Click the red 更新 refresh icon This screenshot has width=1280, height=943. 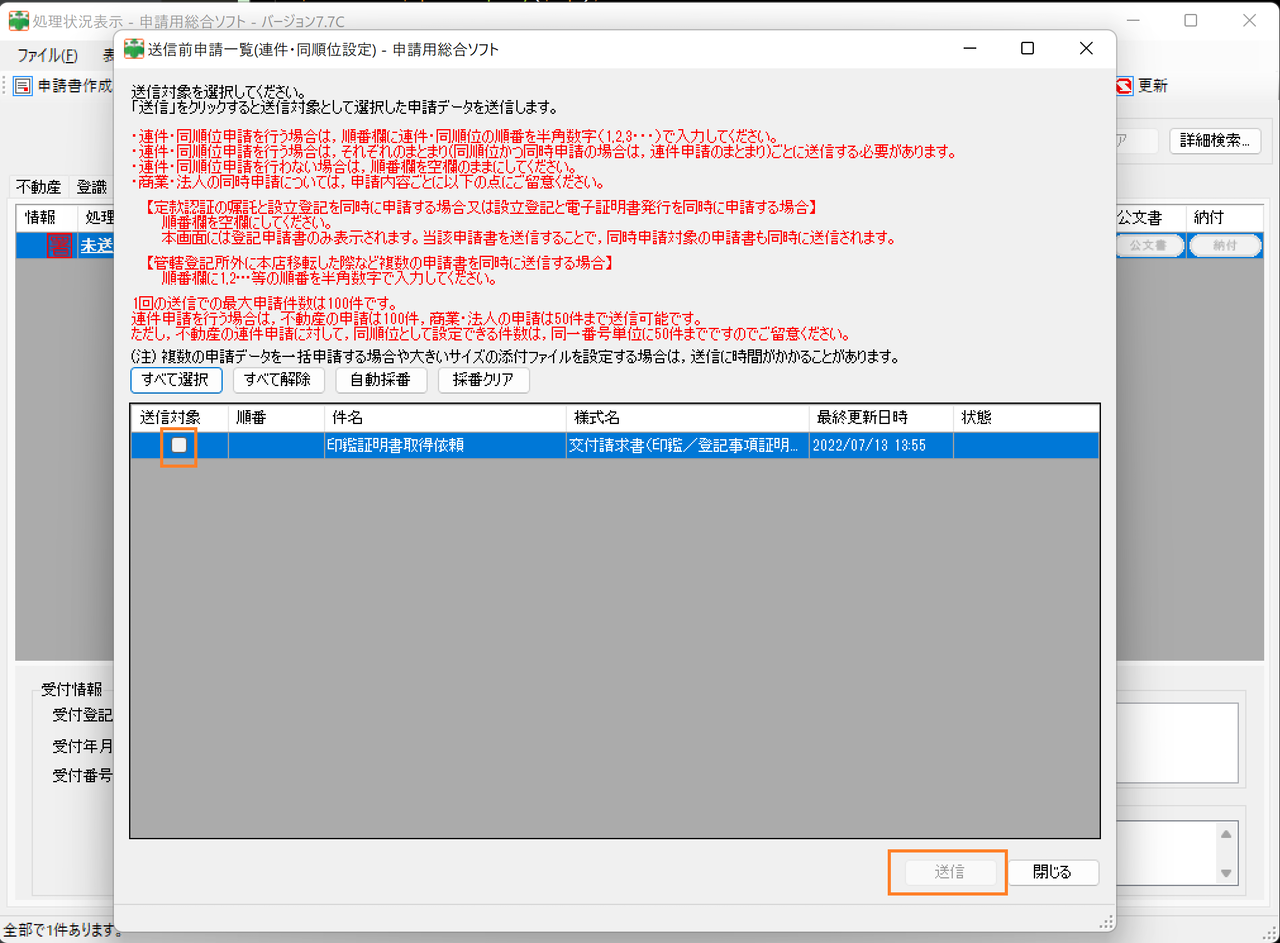click(1124, 86)
